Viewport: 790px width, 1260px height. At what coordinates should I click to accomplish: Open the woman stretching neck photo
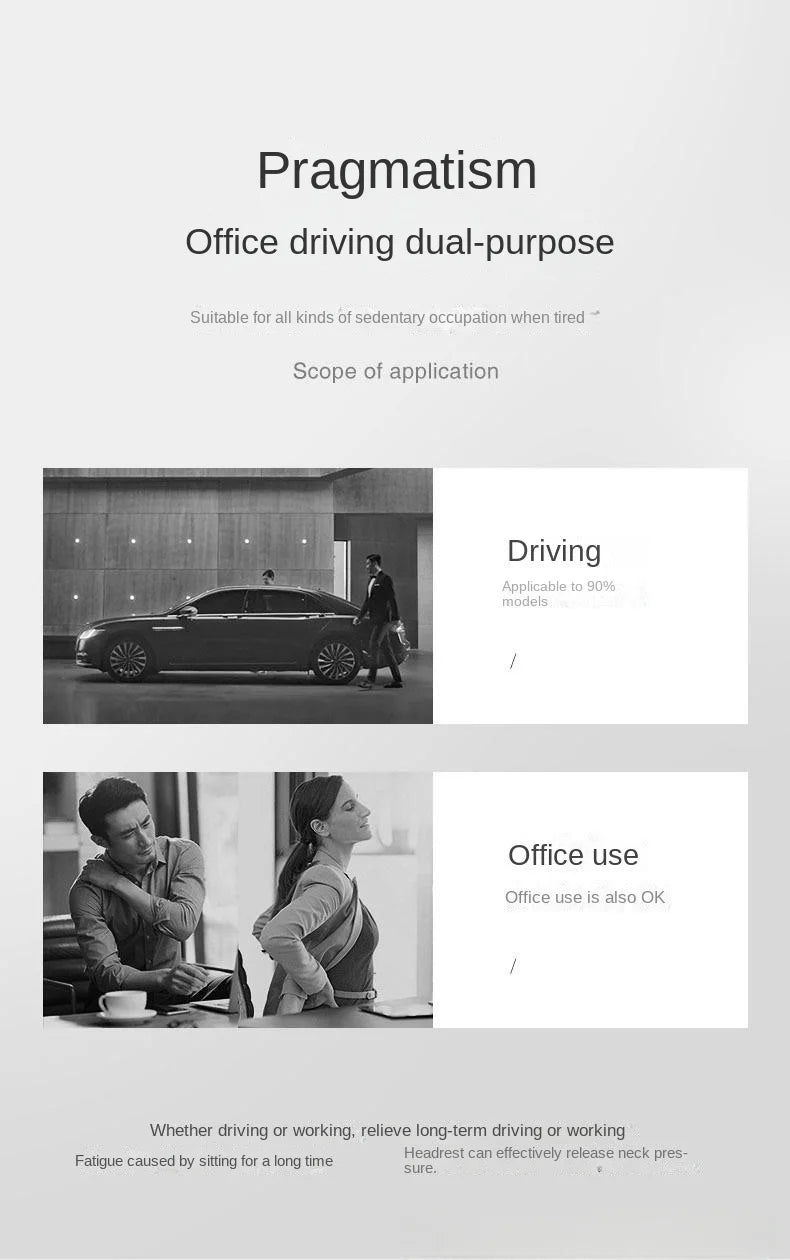click(x=335, y=900)
